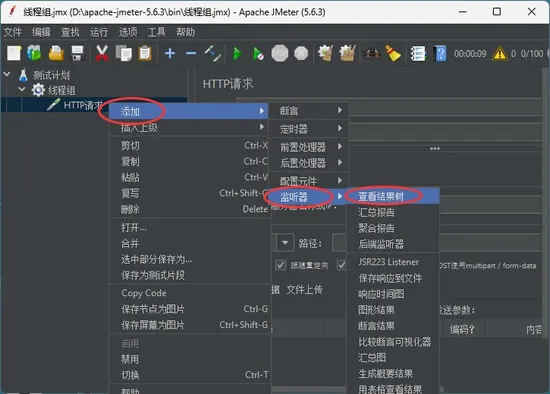Select 响应时间图 listener
550x394 pixels.
pos(393,294)
